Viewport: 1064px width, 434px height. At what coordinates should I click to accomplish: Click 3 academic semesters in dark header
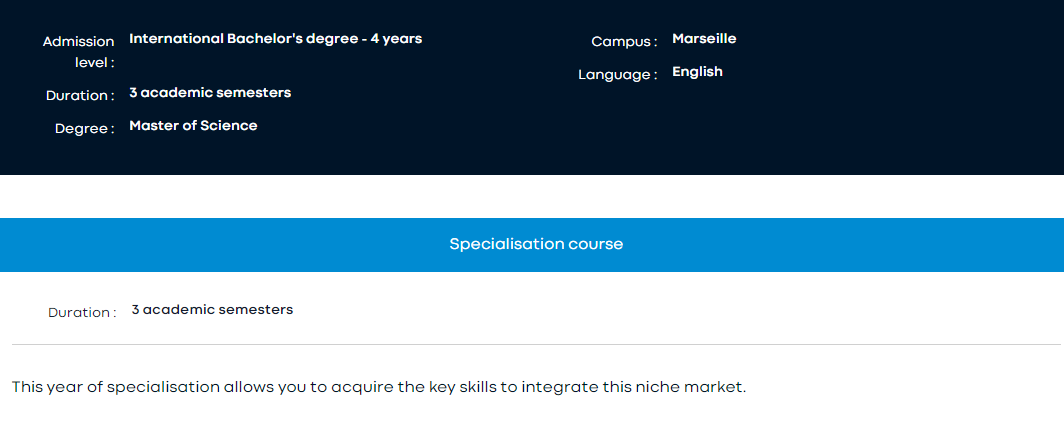coord(210,93)
